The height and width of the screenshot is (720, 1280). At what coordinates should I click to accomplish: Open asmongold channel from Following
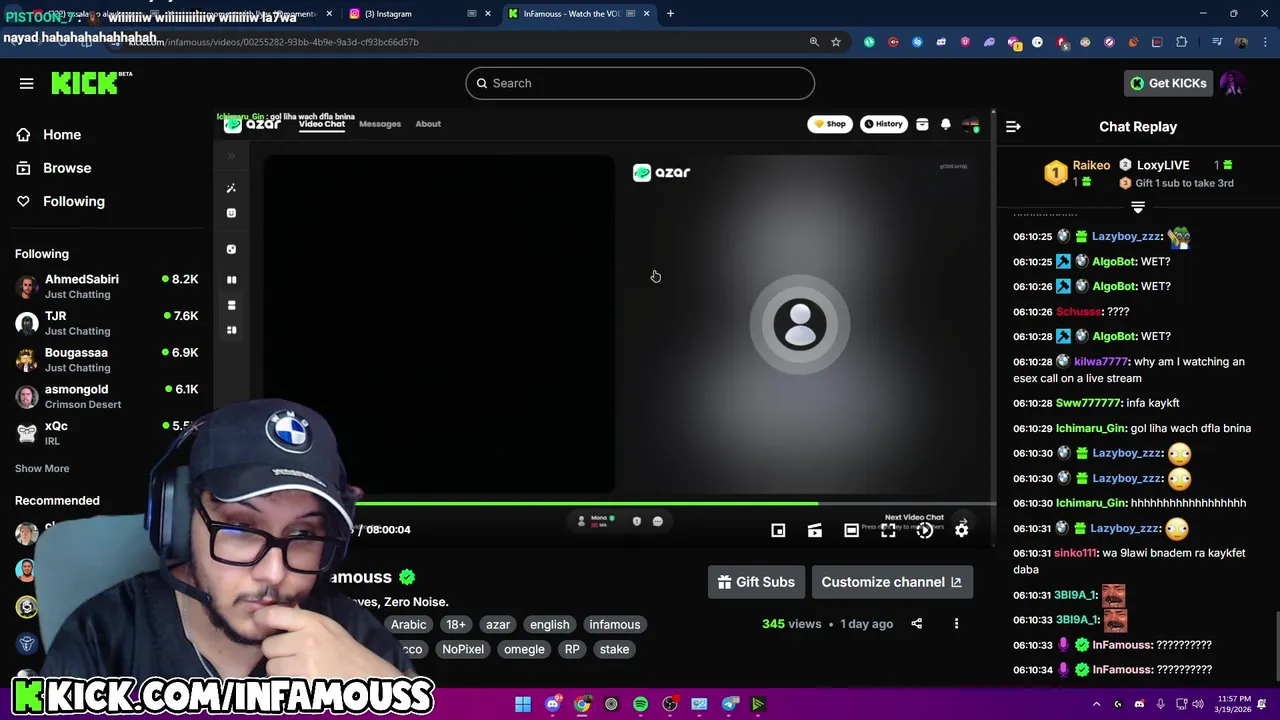coord(107,396)
